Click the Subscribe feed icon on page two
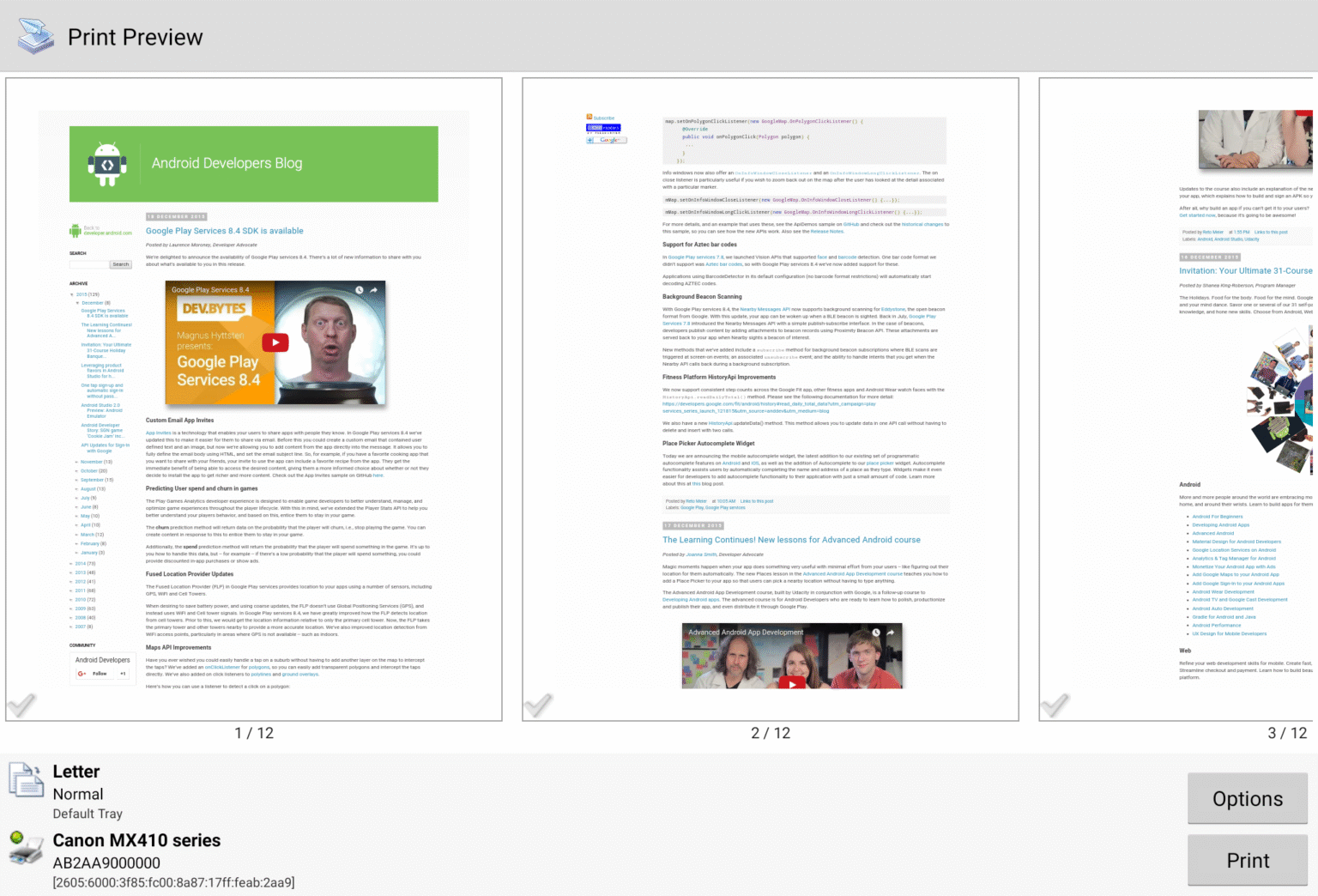Image resolution: width=1318 pixels, height=896 pixels. pos(589,116)
